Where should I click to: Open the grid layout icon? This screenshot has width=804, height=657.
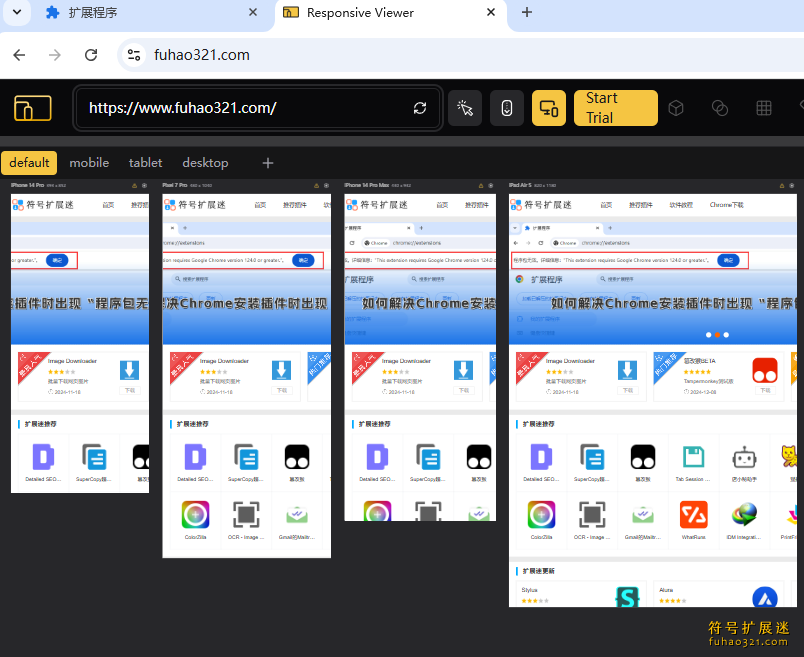click(x=764, y=108)
